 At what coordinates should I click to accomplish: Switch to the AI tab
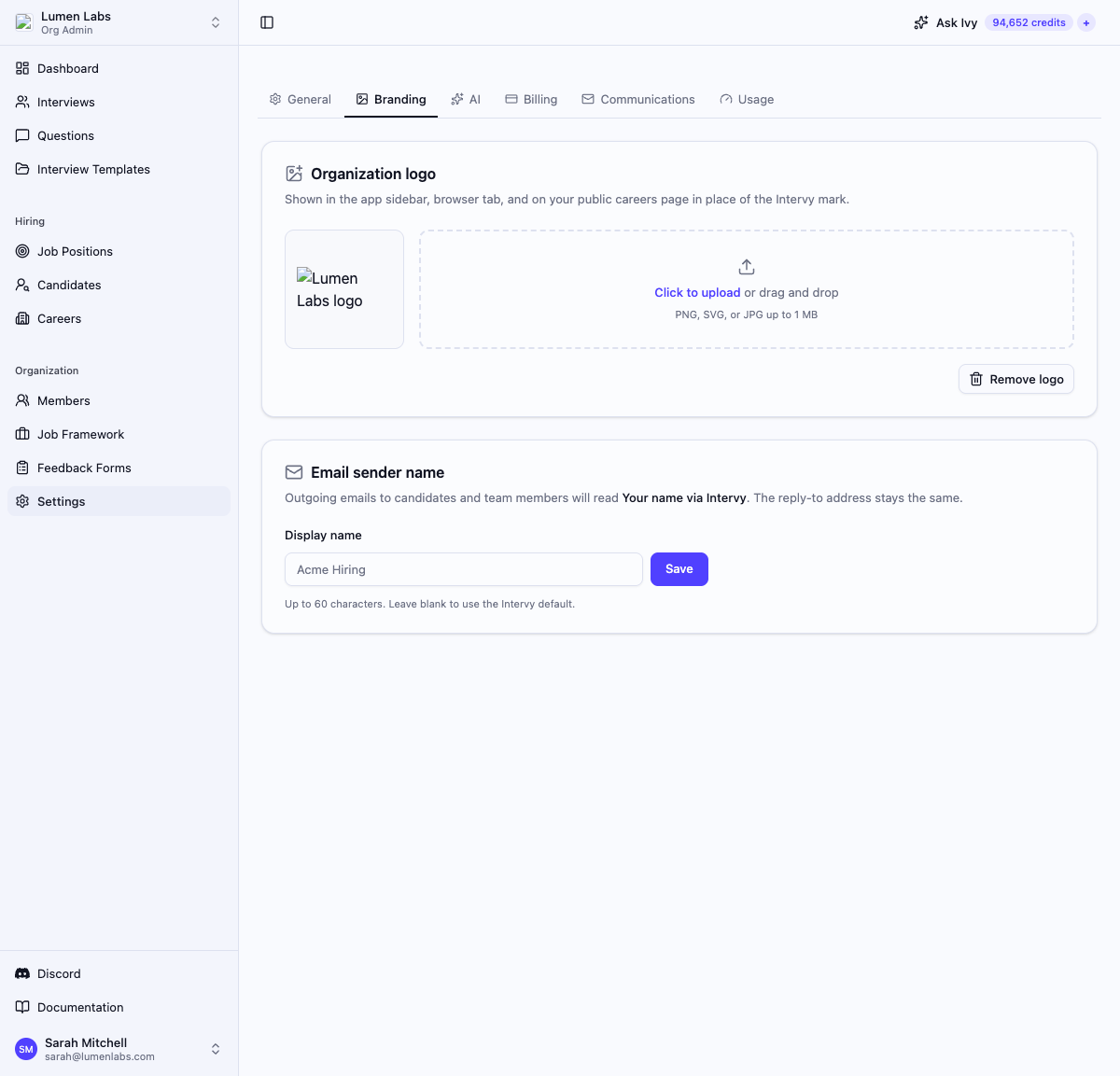click(466, 99)
